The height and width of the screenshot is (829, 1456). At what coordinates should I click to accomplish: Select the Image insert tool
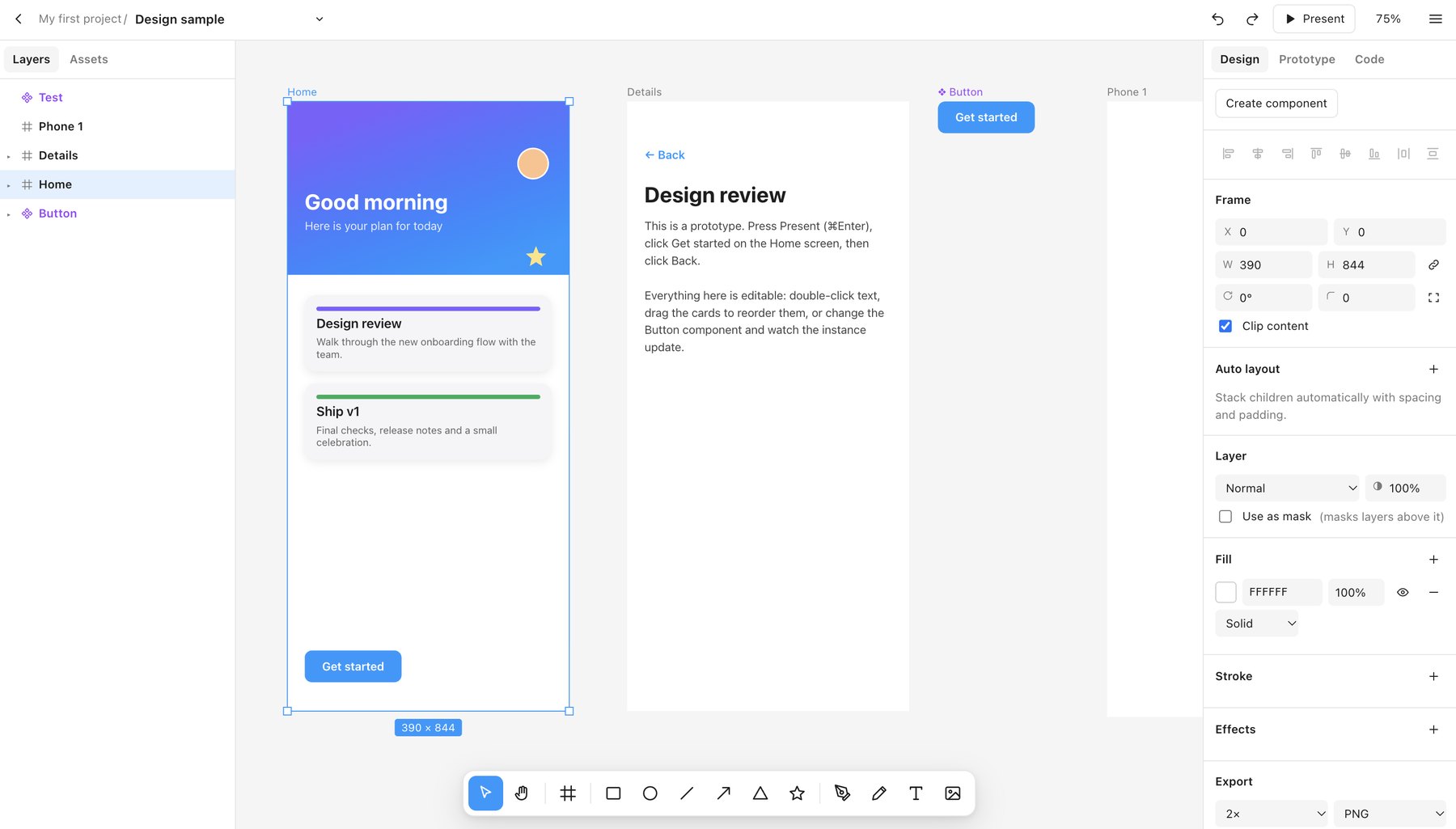pos(953,793)
